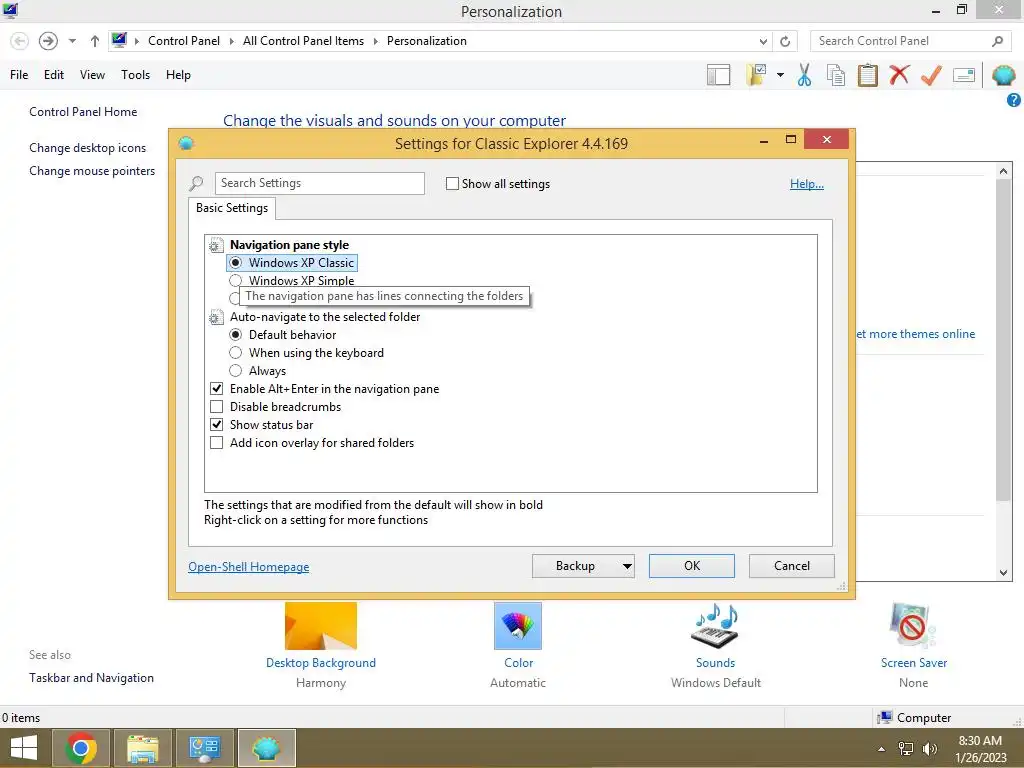This screenshot has width=1024, height=768.
Task: Expand breadcrumb arrow after All Control Panel Items
Action: click(376, 41)
